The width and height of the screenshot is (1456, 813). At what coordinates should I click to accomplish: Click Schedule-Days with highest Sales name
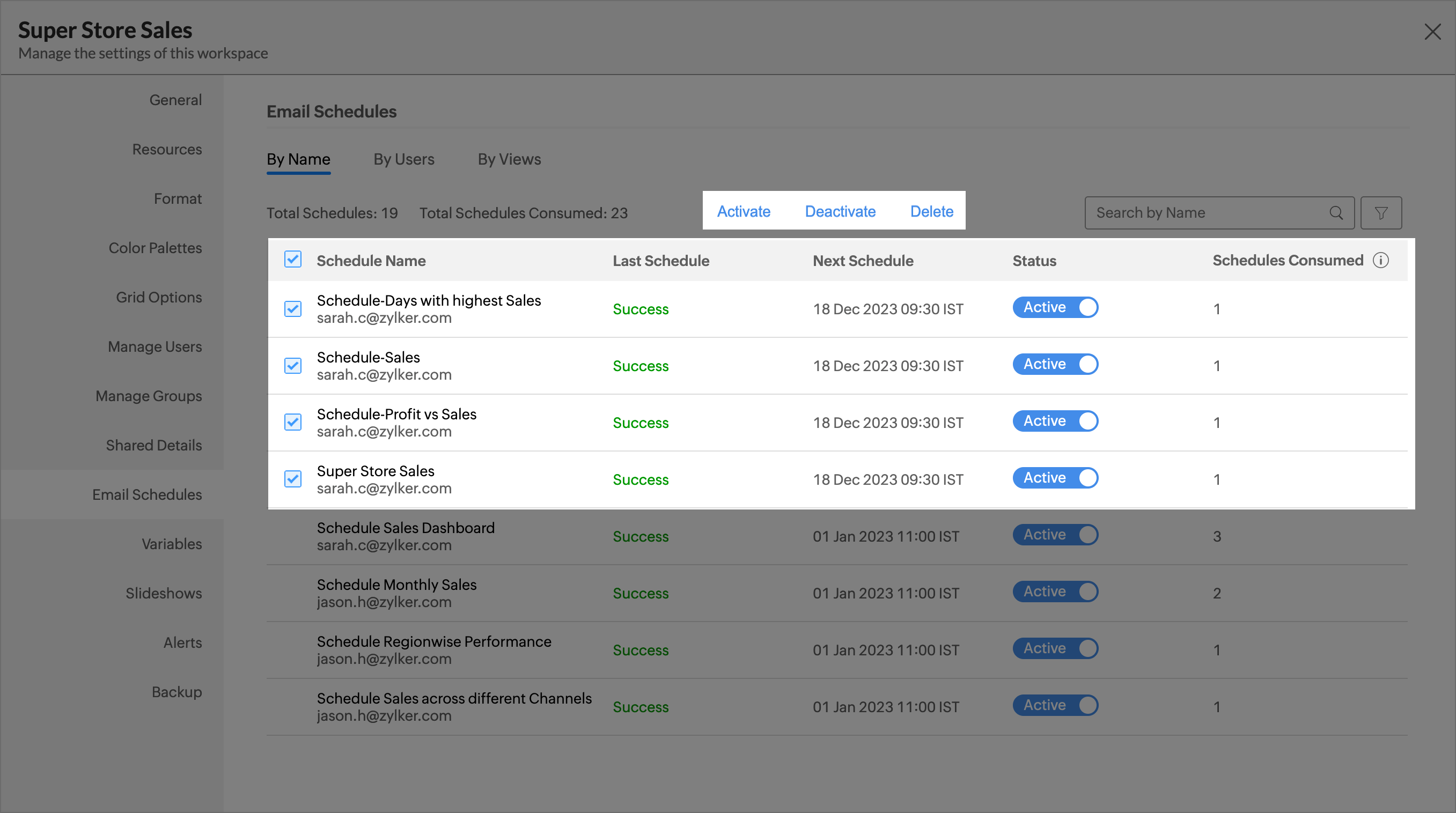point(429,300)
